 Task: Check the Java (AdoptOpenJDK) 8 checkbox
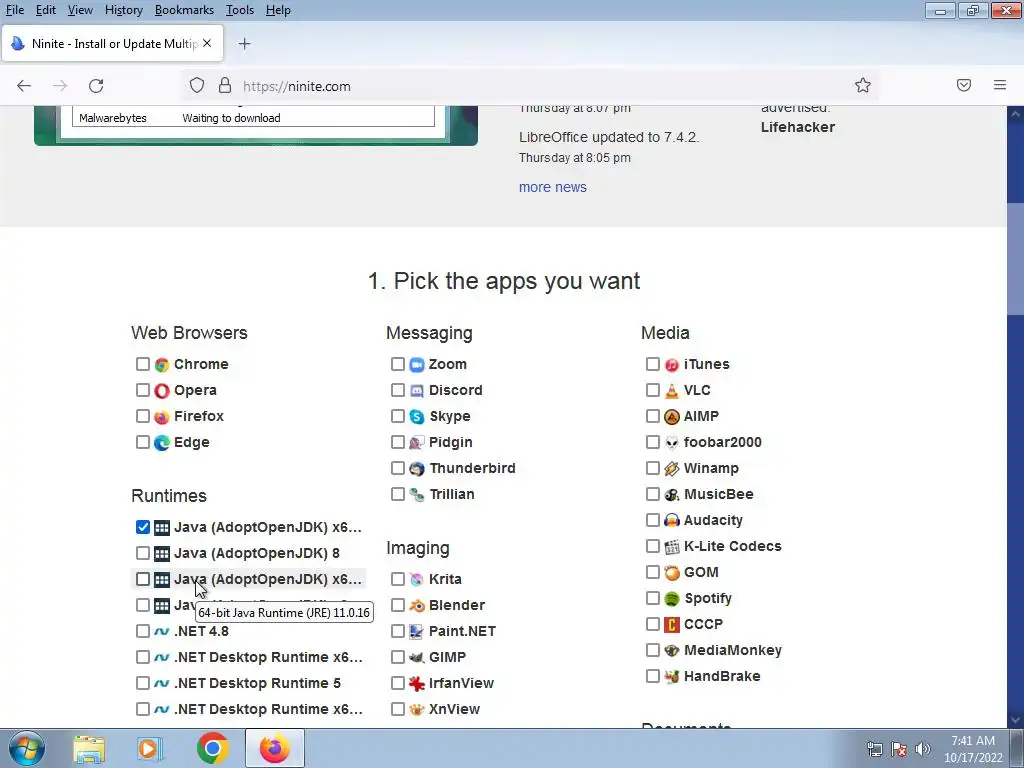[143, 553]
